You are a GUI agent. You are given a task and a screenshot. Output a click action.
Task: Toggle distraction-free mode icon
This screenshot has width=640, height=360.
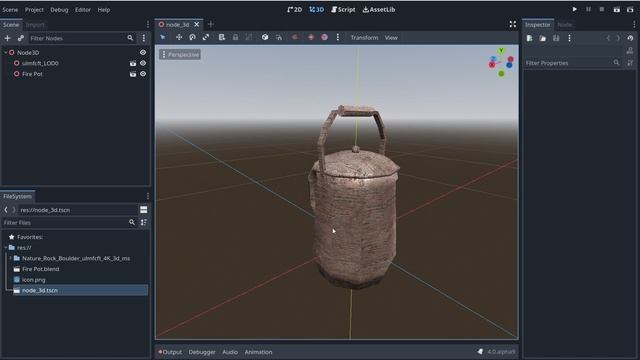tap(513, 24)
